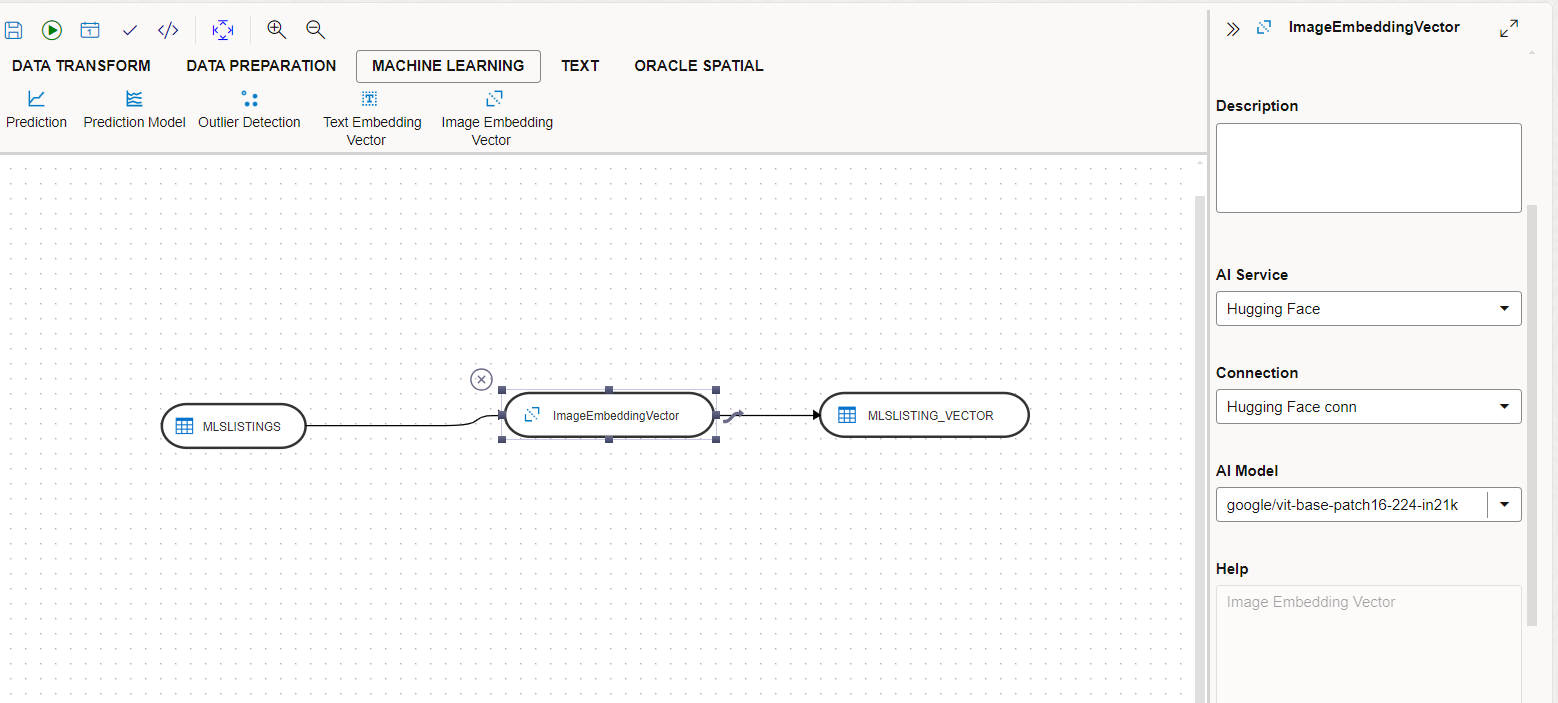The width and height of the screenshot is (1558, 703).
Task: Open the Connection dropdown
Action: pos(1368,407)
